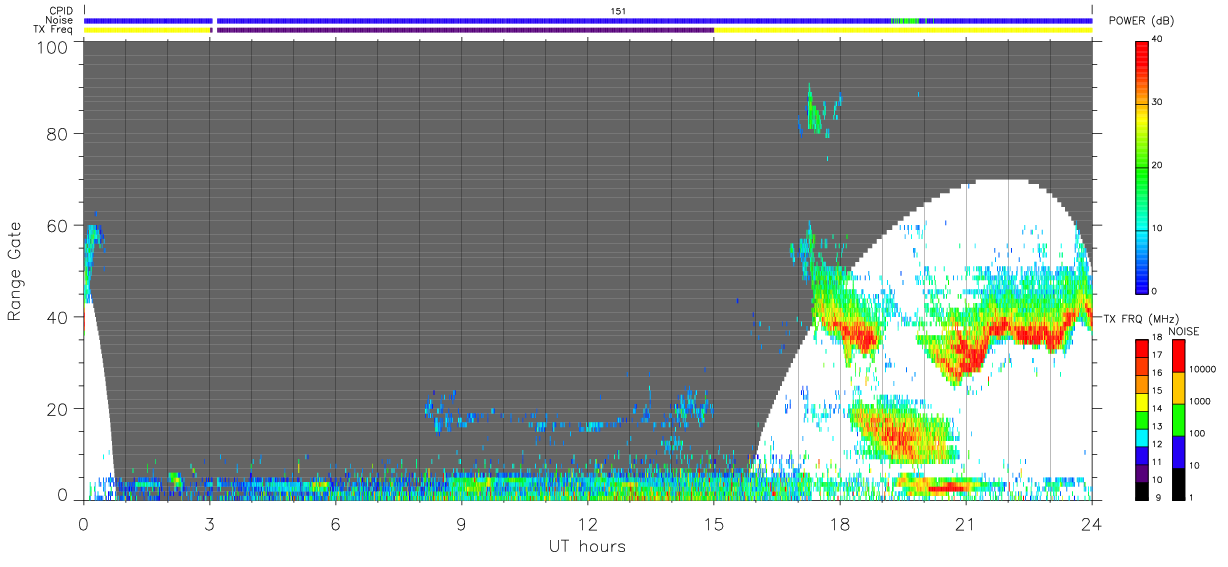Click the black 1 swatch in NOISE legend

point(1179,484)
